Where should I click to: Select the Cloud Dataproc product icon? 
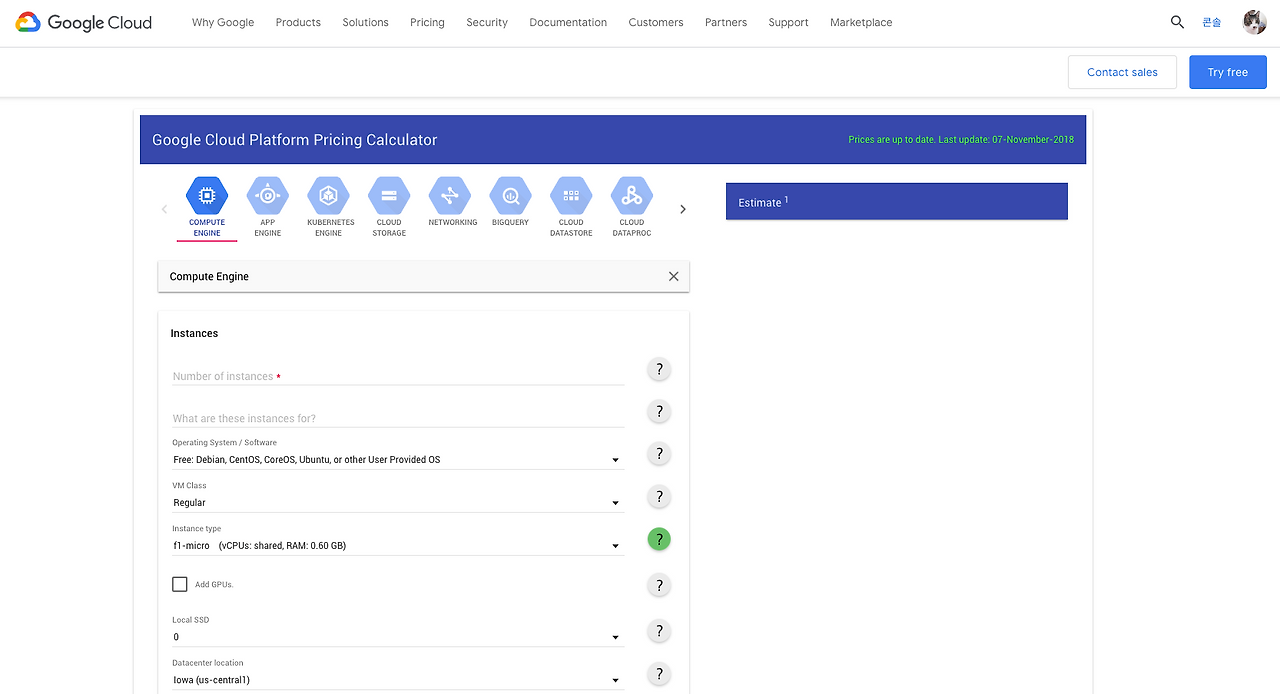tap(632, 196)
